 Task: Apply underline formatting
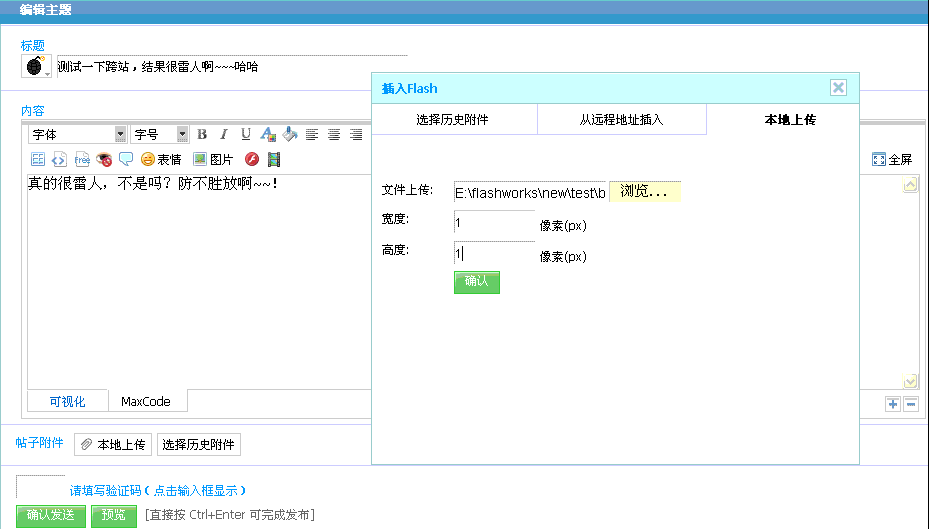coord(246,135)
